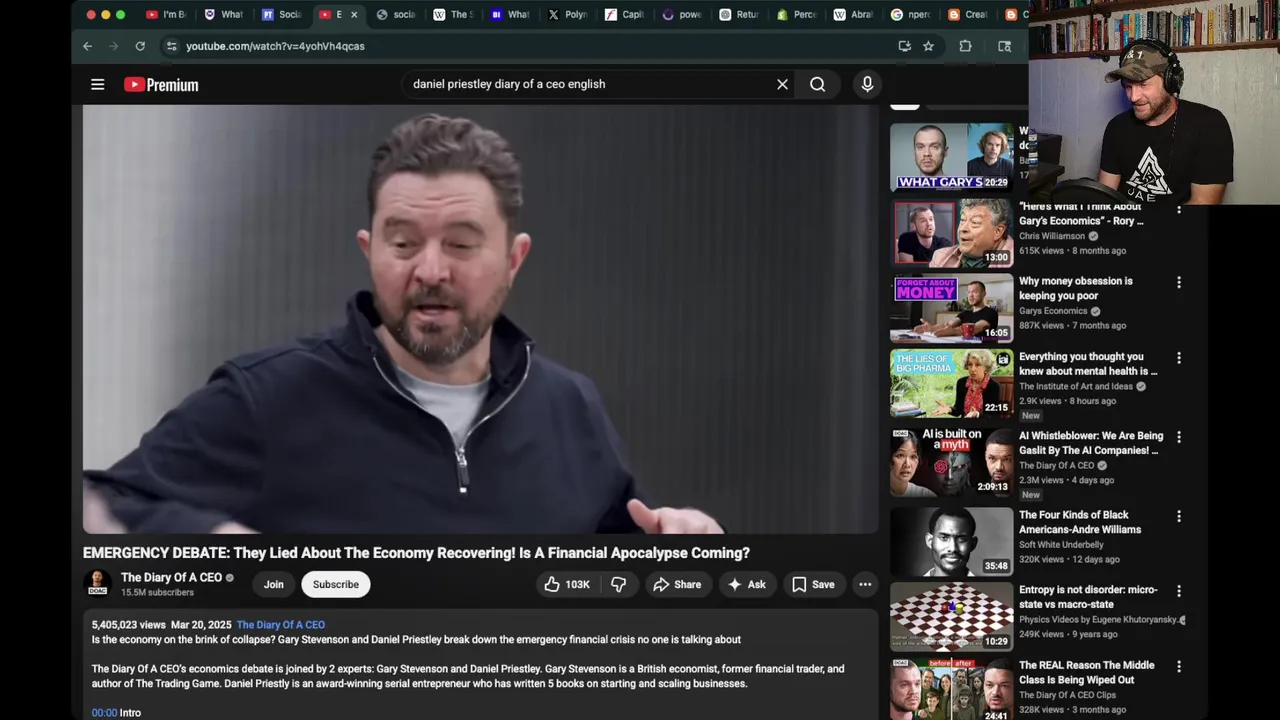Subscribe to The Diary Of A CEO
Image resolution: width=1280 pixels, height=720 pixels.
click(336, 584)
